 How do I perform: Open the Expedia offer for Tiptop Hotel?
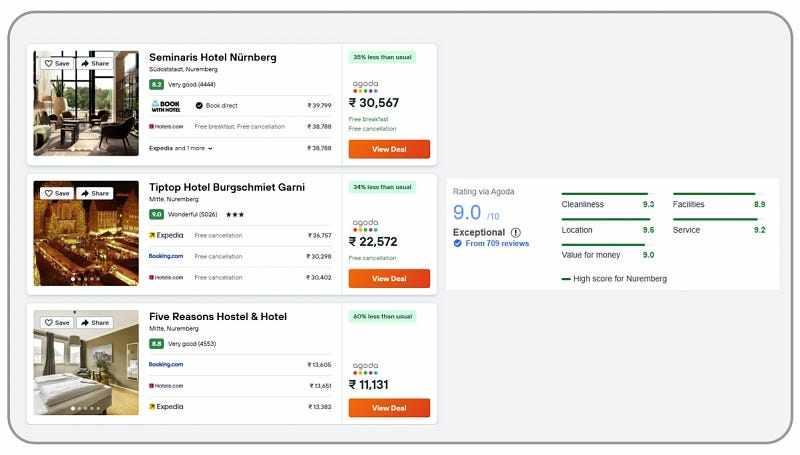pos(166,235)
